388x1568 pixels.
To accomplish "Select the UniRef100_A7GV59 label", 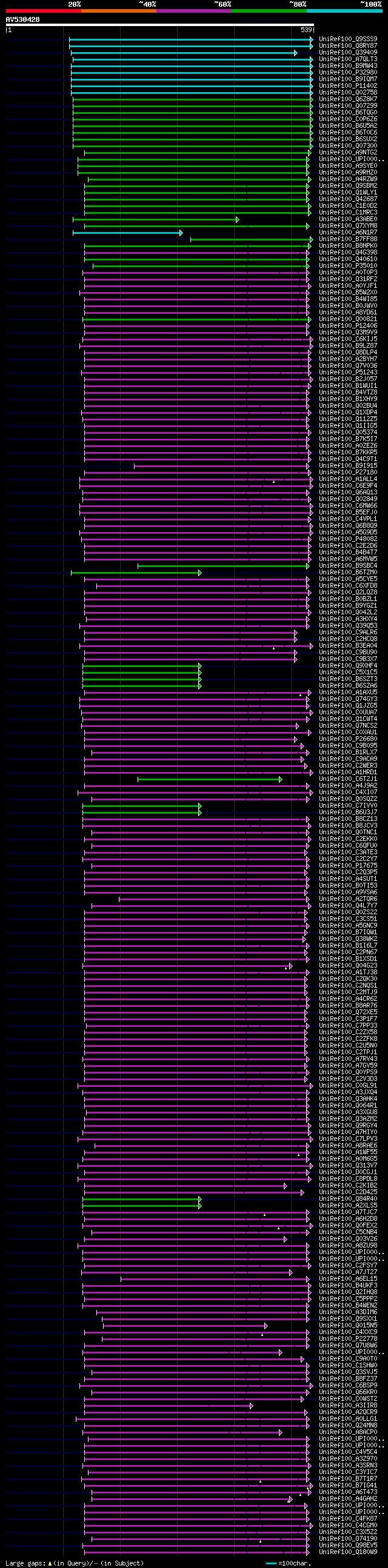I will (348, 1065).
